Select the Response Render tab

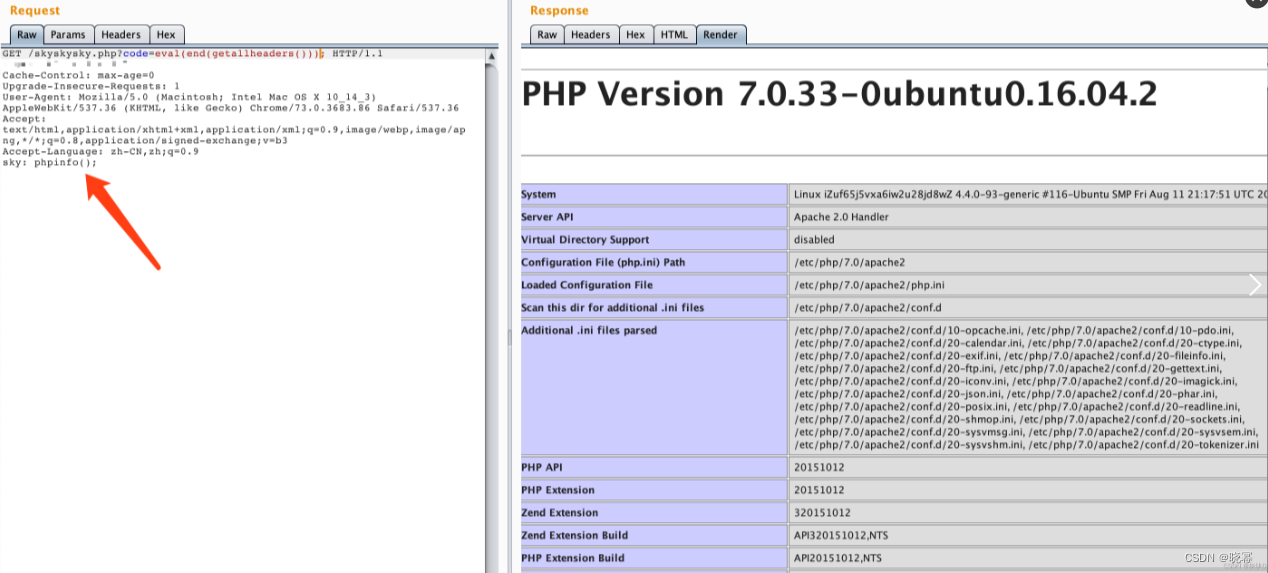pyautogui.click(x=721, y=35)
